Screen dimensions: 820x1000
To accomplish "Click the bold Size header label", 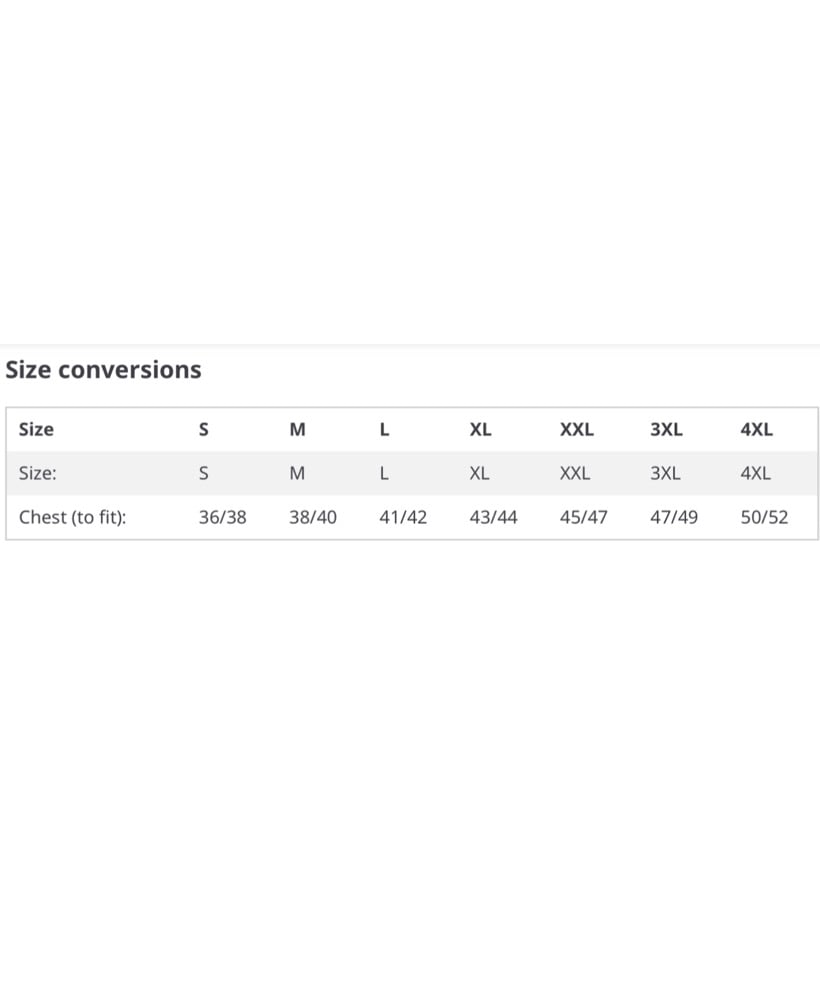I will 36,429.
